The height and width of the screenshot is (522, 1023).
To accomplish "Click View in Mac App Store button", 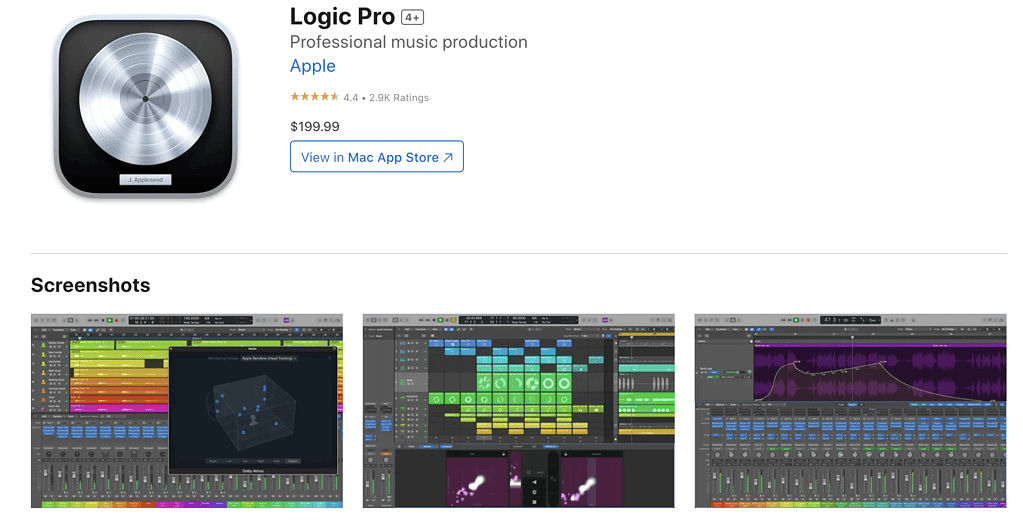I will [x=376, y=157].
